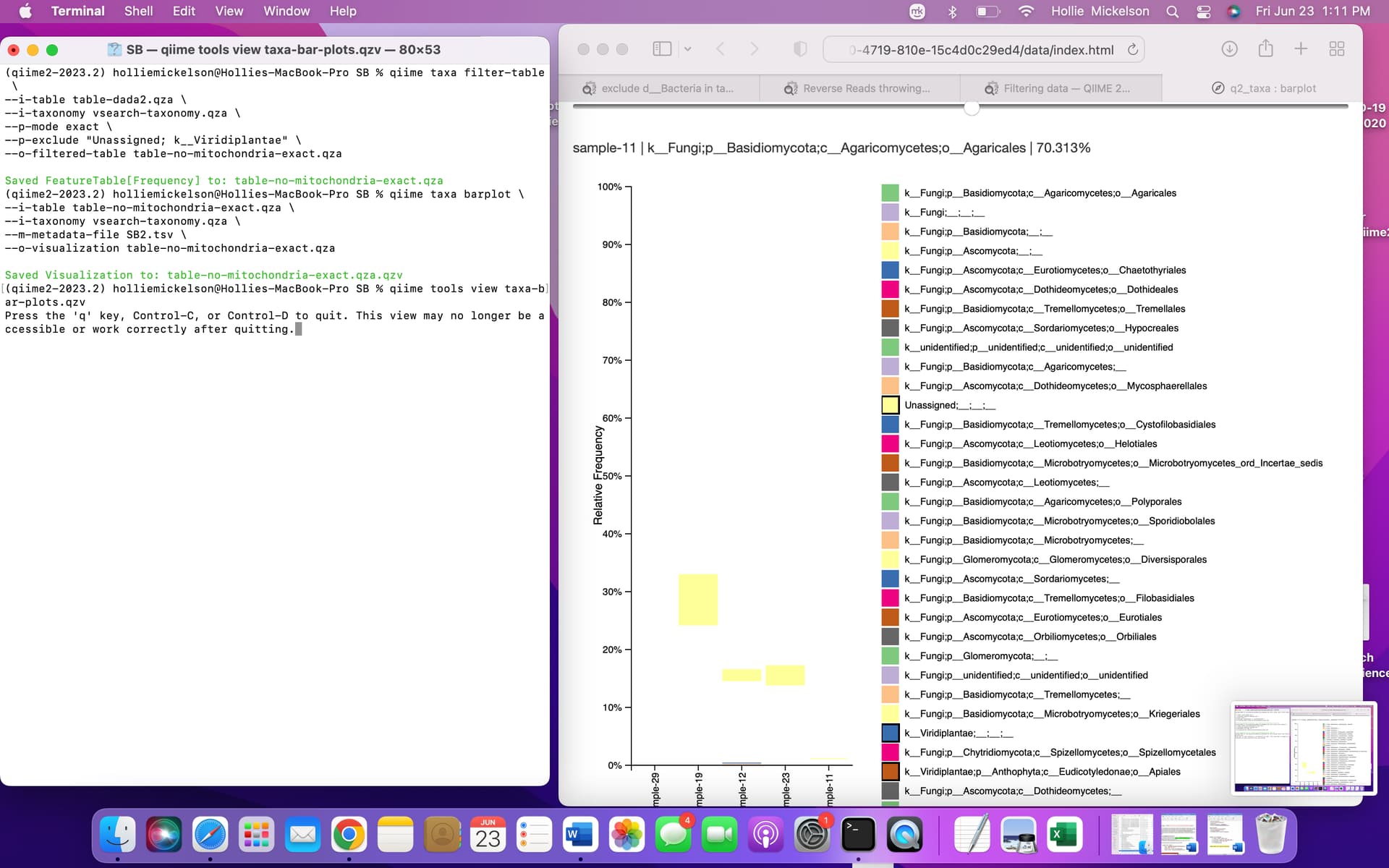Screen dimensions: 1389x868
Task: Click the privacy shield icon
Action: coord(800,49)
